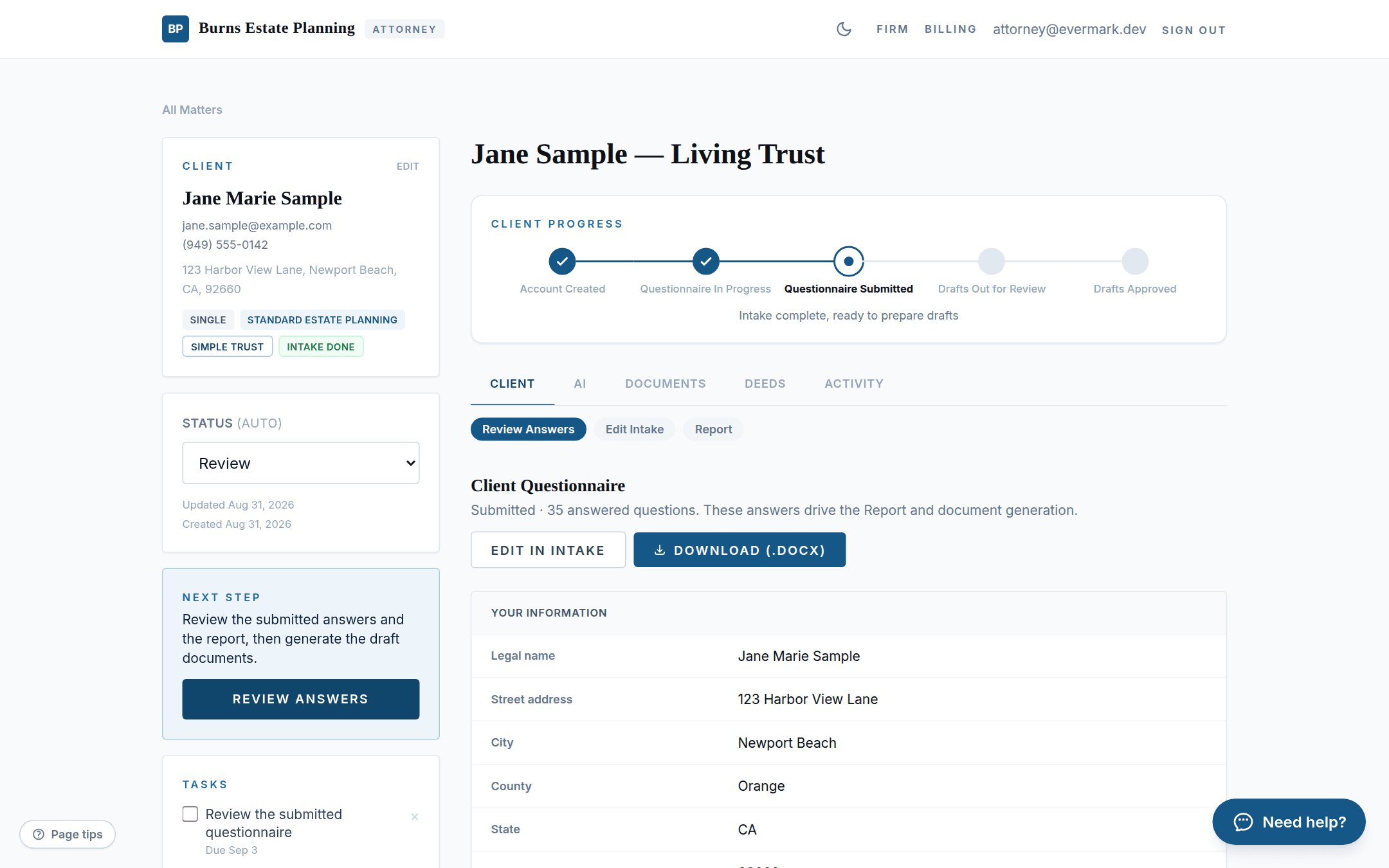1389x868 pixels.
Task: Open the Status dropdown showing Review
Action: 301,463
